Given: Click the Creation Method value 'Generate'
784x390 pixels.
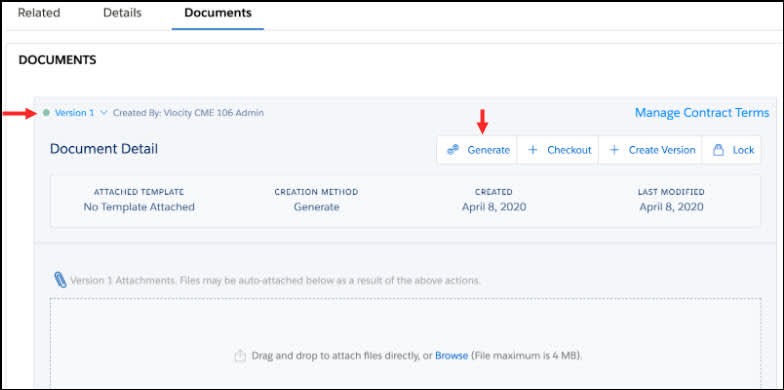Looking at the screenshot, I should 316,207.
